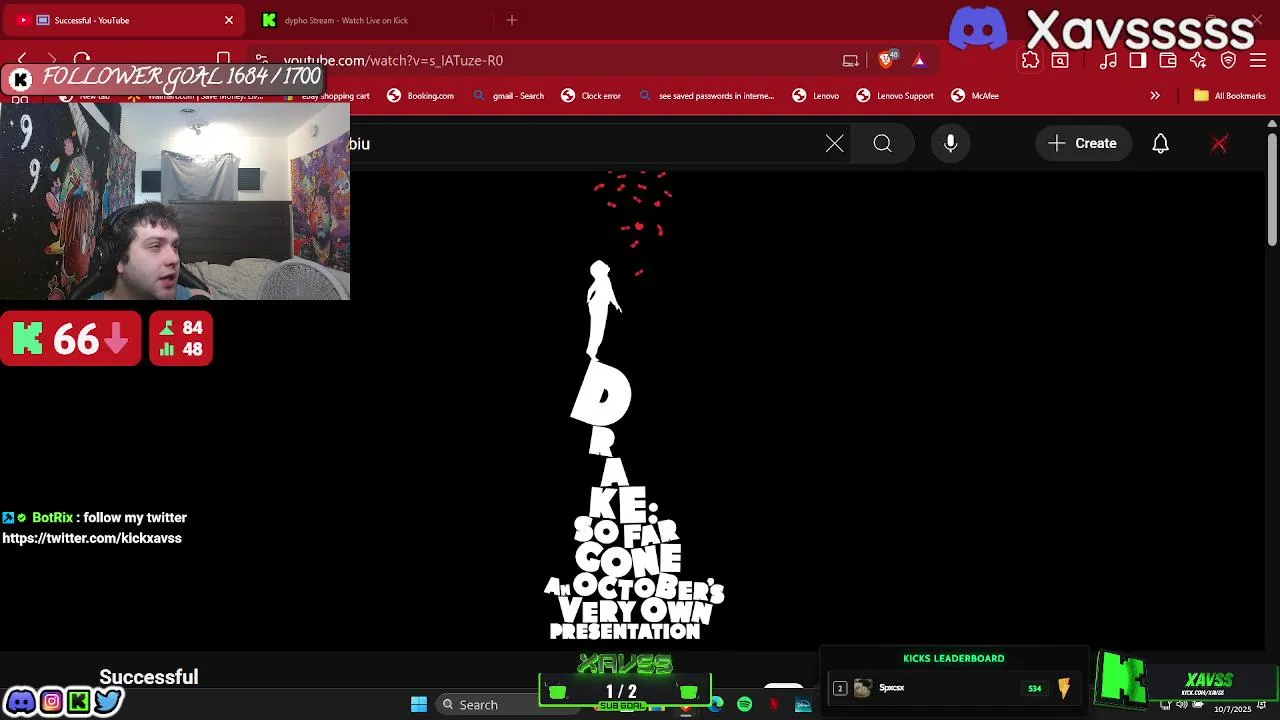Toggle the browser sidebar panel icon
1280x720 pixels.
click(x=1138, y=61)
